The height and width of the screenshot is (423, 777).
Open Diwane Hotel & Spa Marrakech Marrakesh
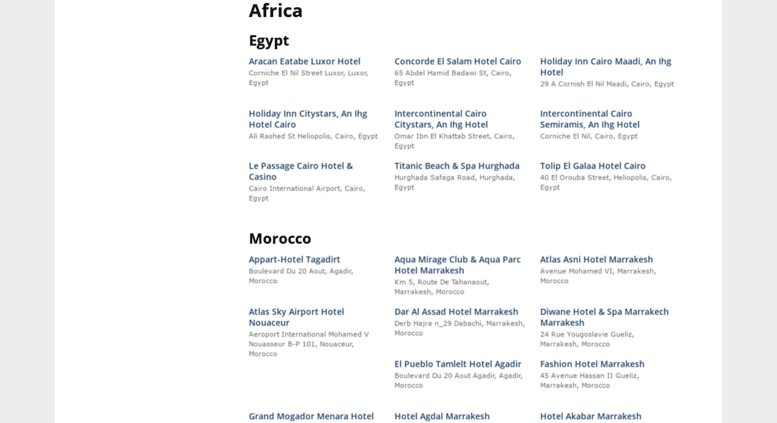[x=604, y=317]
